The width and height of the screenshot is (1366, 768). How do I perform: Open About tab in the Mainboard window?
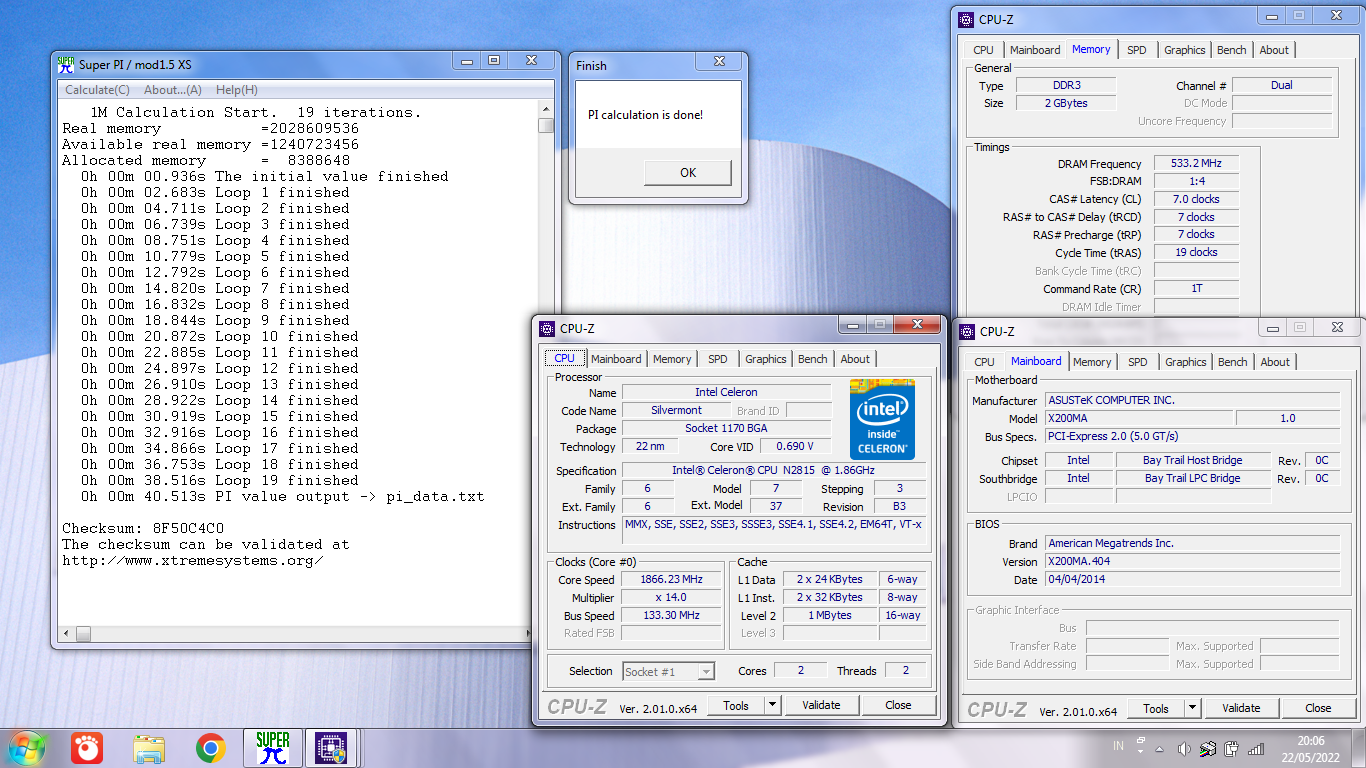click(x=1275, y=362)
